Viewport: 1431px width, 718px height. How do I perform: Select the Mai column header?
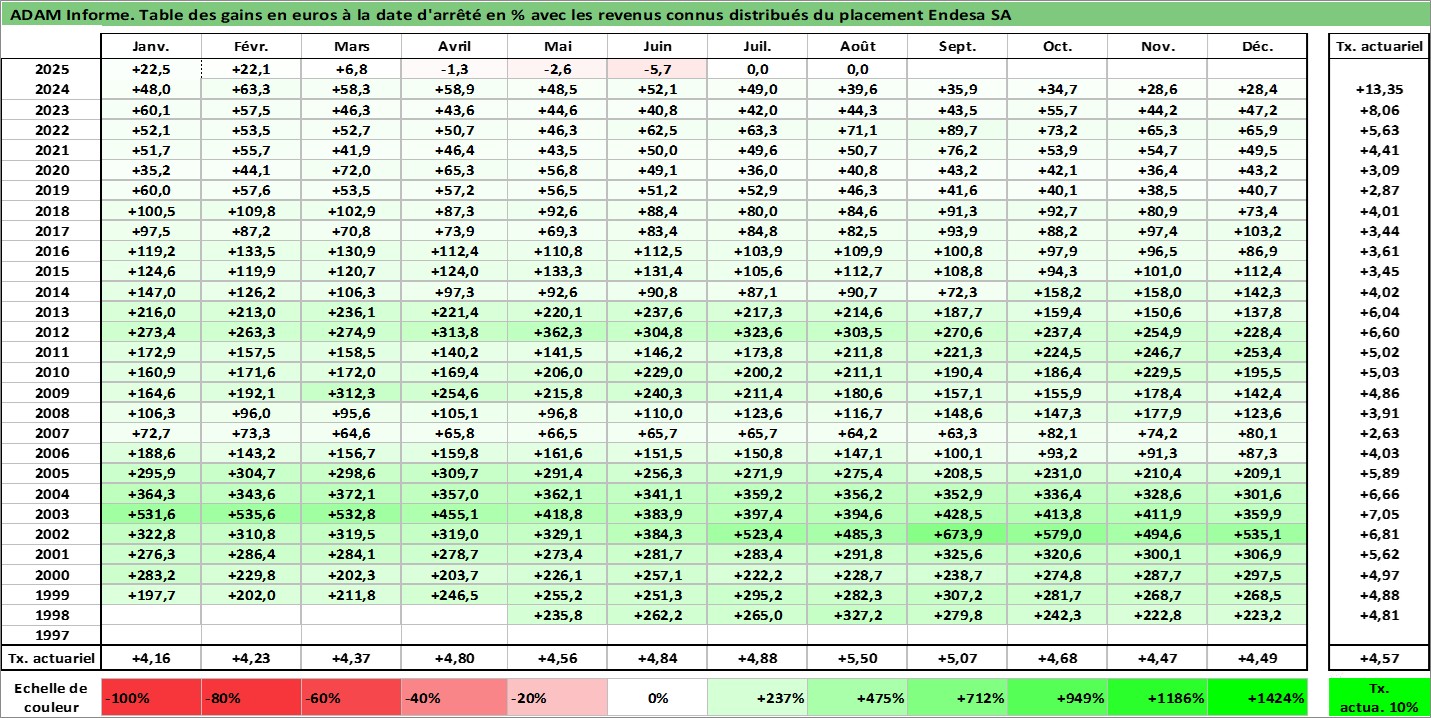point(557,47)
